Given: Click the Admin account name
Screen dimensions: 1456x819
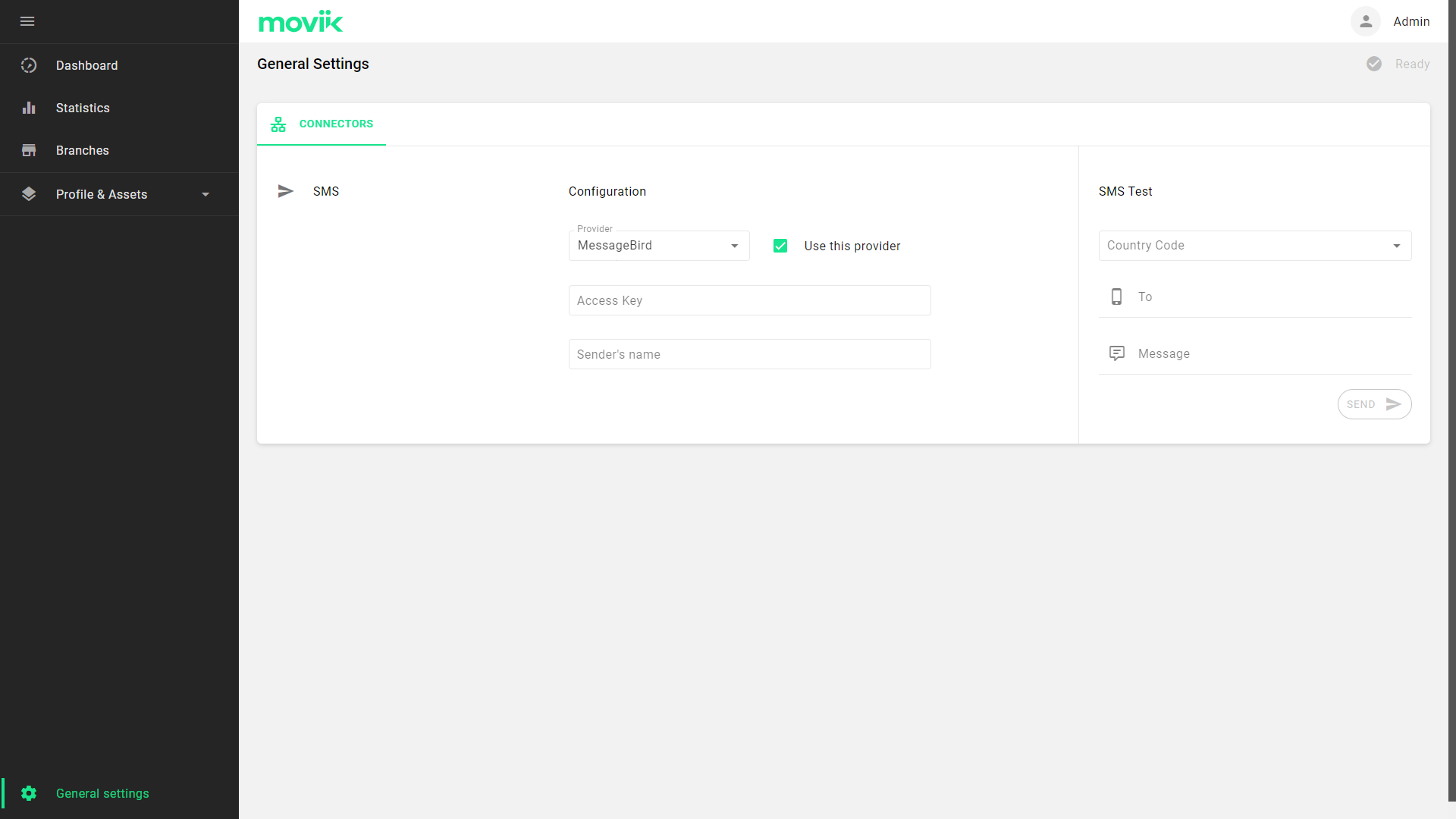Looking at the screenshot, I should (x=1411, y=21).
